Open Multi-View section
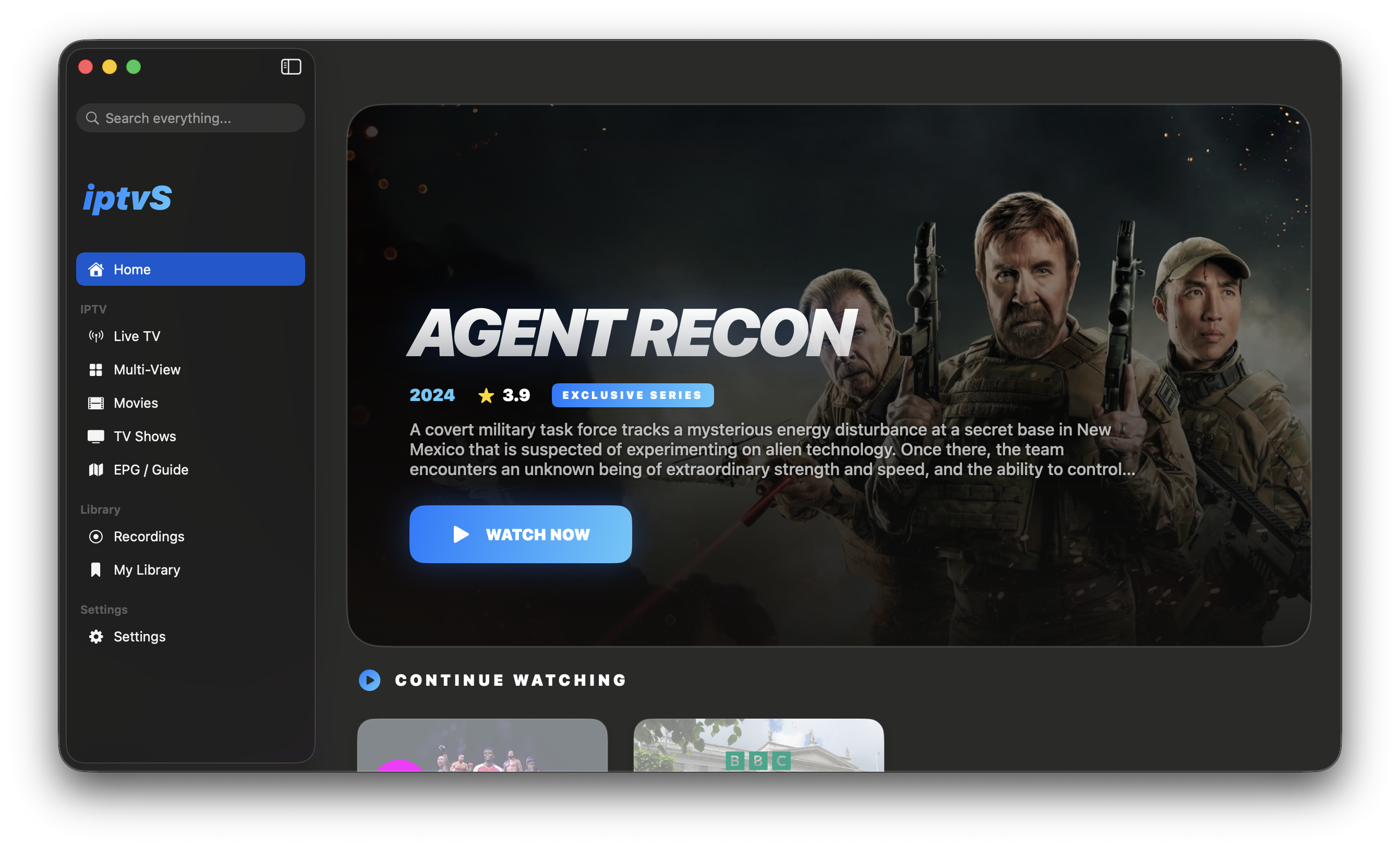This screenshot has width=1400, height=849. point(190,370)
